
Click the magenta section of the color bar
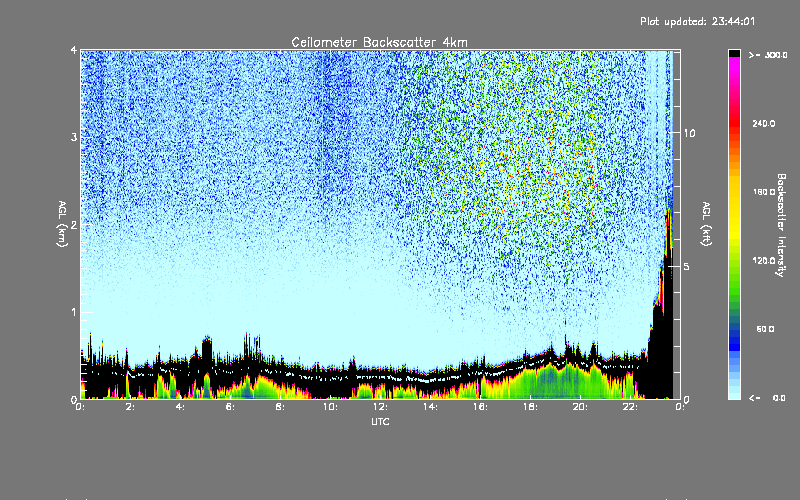pyautogui.click(x=734, y=69)
